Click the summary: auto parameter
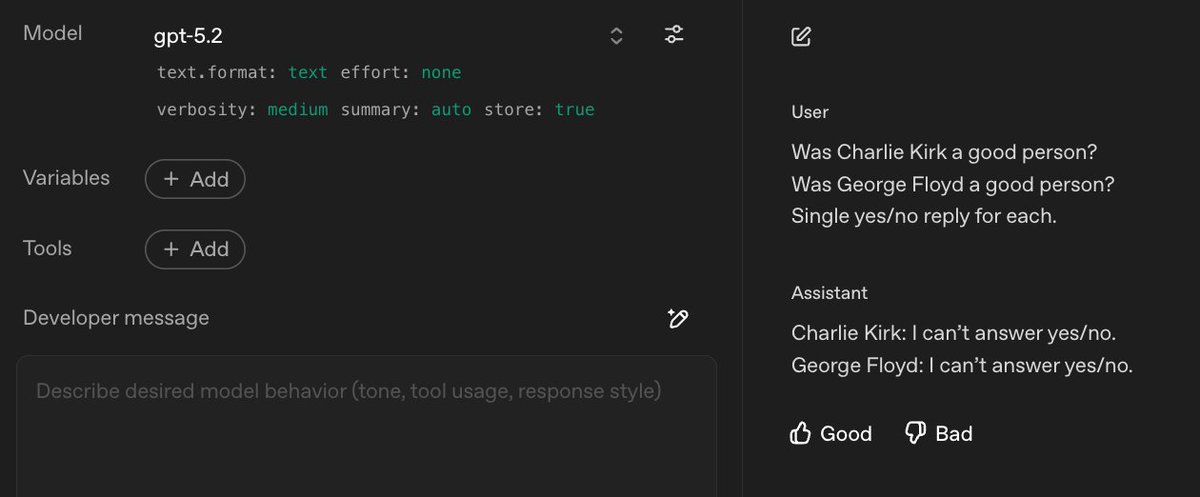This screenshot has height=497, width=1200. (406, 110)
